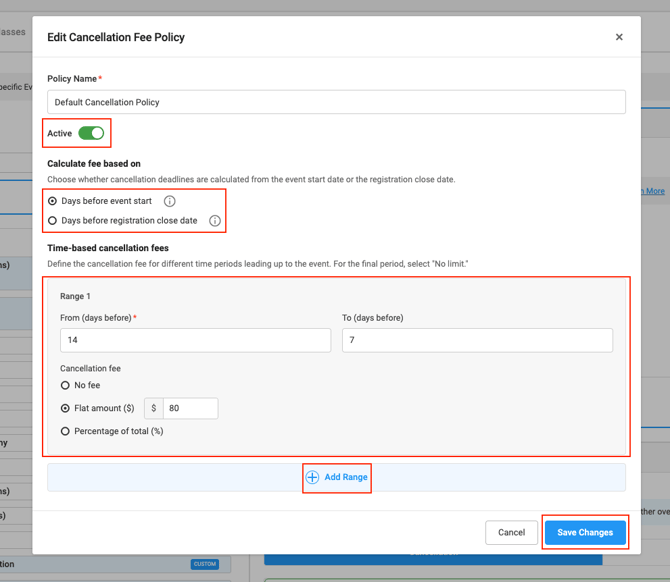The height and width of the screenshot is (582, 670).
Task: Click the Calculate fee based on heading
Action: [94, 164]
